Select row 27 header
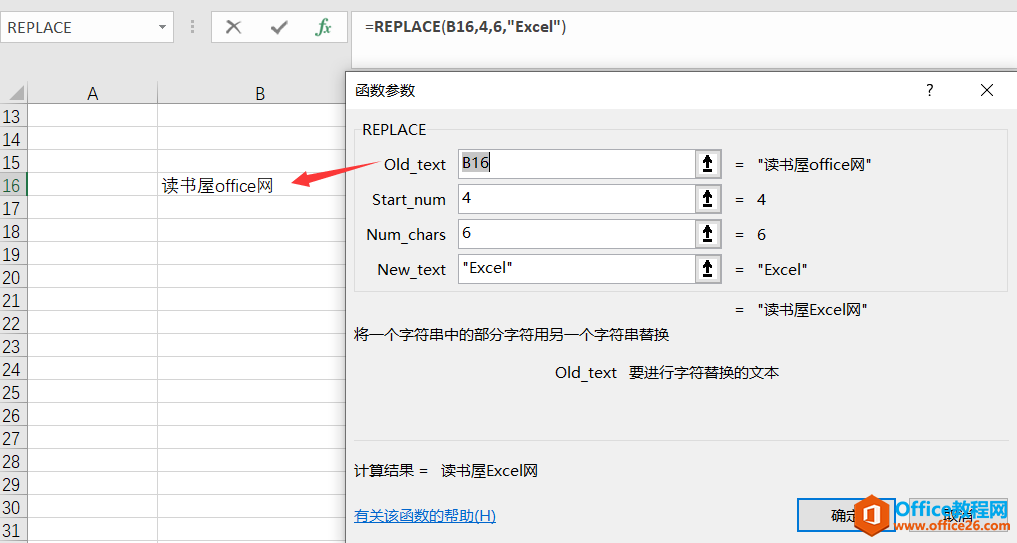The height and width of the screenshot is (543, 1017). click(x=13, y=439)
